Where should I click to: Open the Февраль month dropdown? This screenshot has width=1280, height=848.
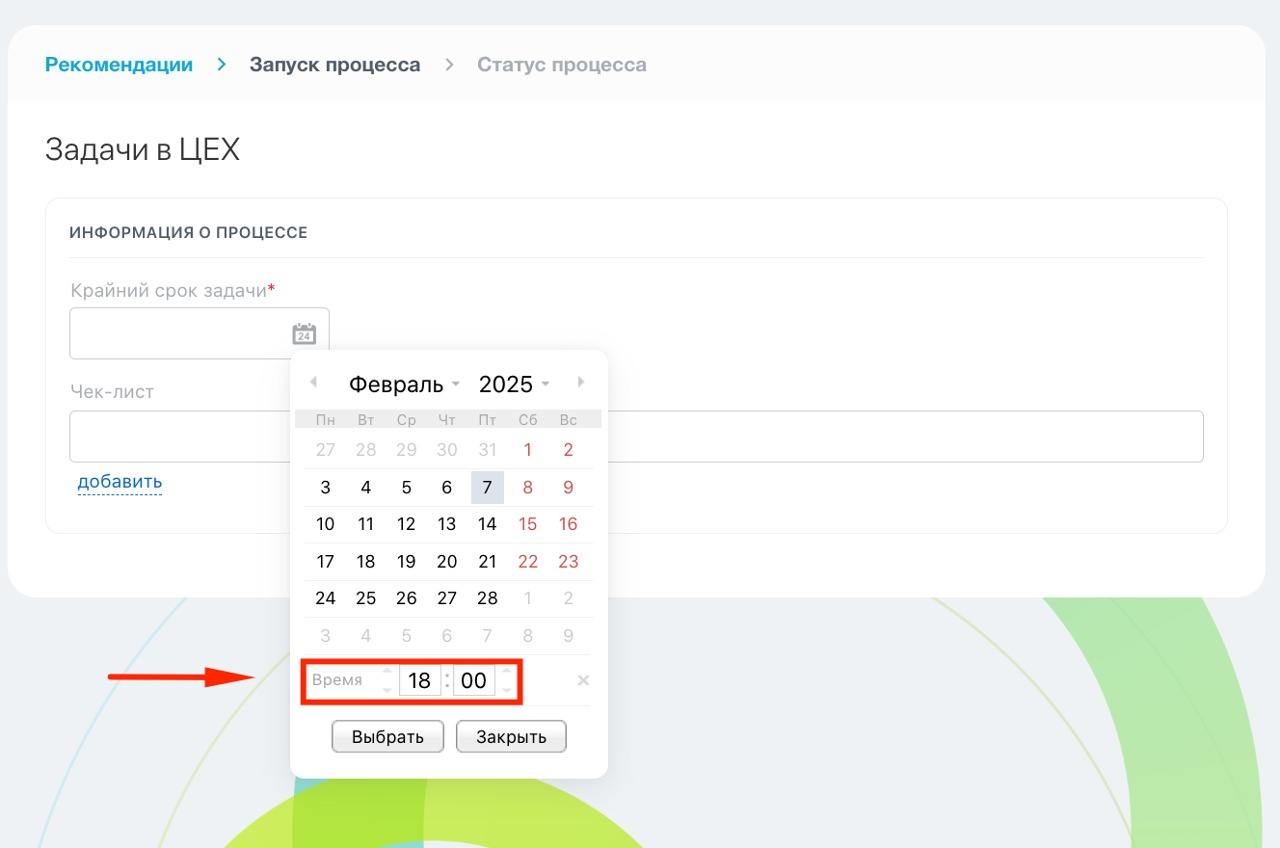[x=404, y=384]
